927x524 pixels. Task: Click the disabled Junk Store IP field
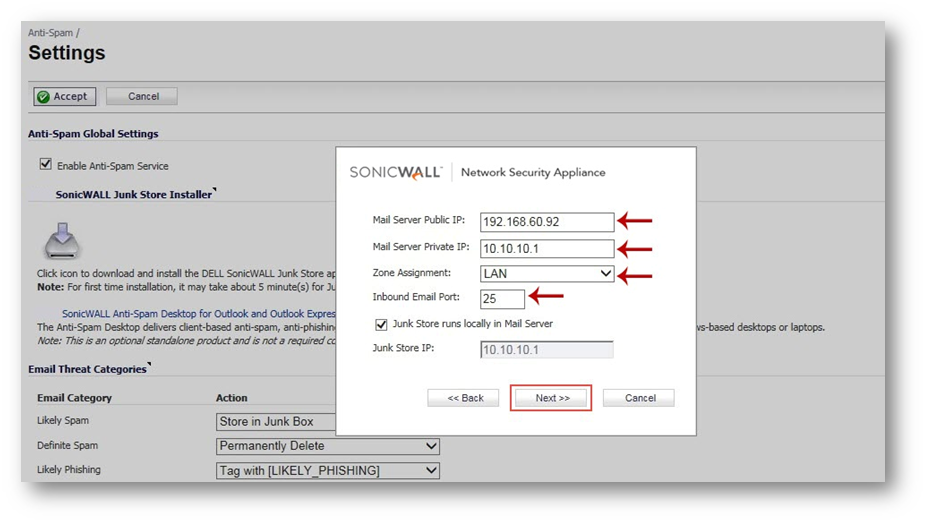pos(547,350)
